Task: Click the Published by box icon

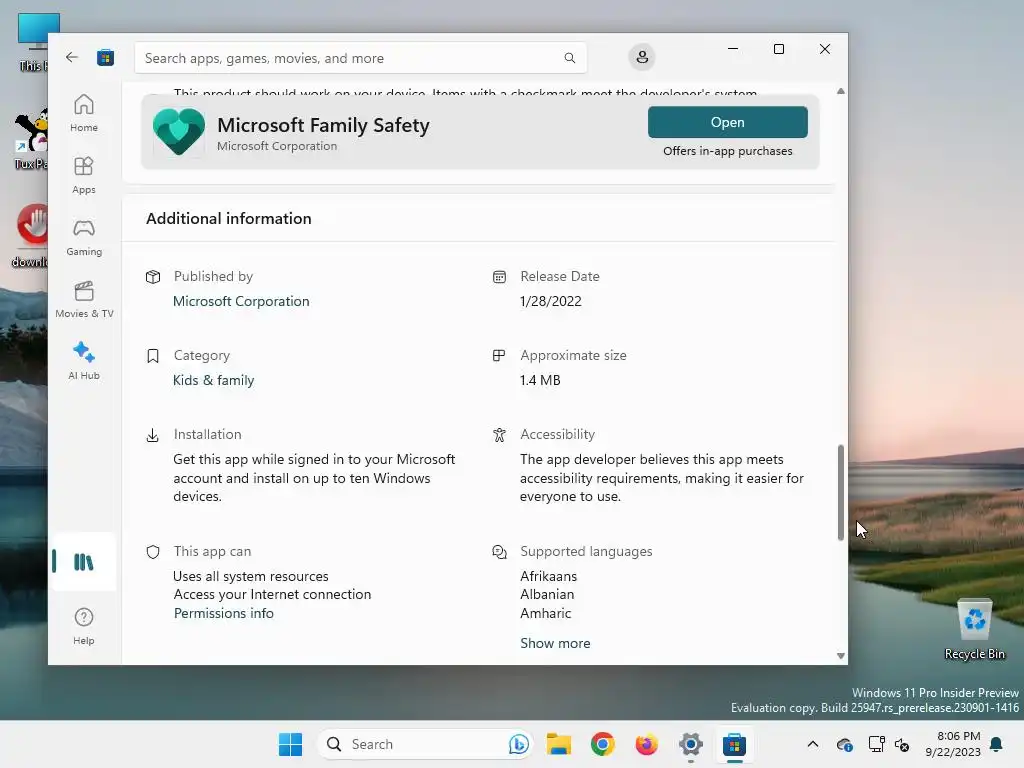Action: (x=153, y=277)
